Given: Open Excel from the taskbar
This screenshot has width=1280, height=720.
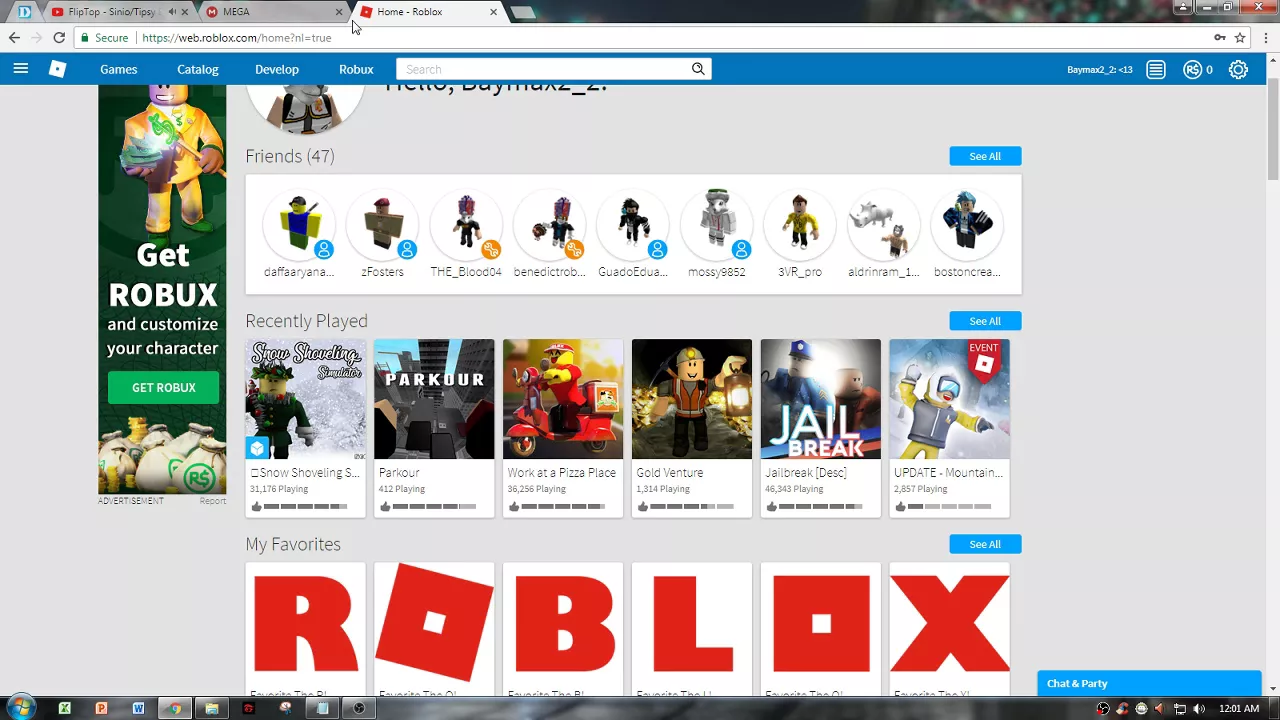Looking at the screenshot, I should (65, 708).
